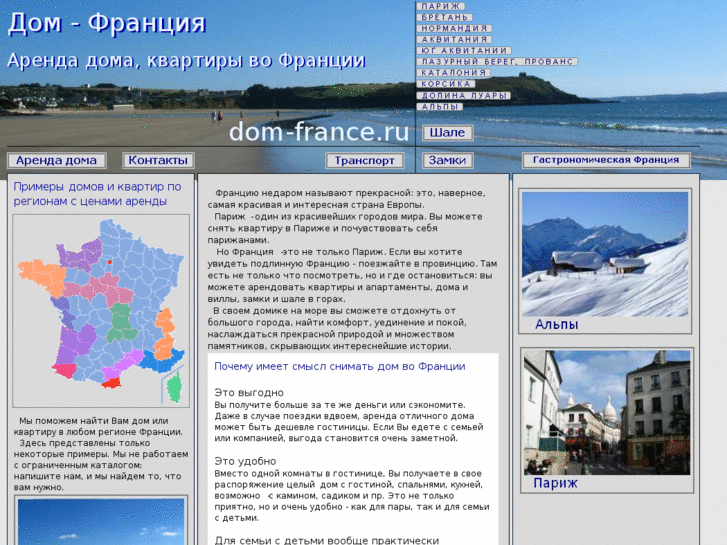Viewport: 727px width, 545px height.
Task: Click the sky photo below the map text
Action: click(x=101, y=522)
